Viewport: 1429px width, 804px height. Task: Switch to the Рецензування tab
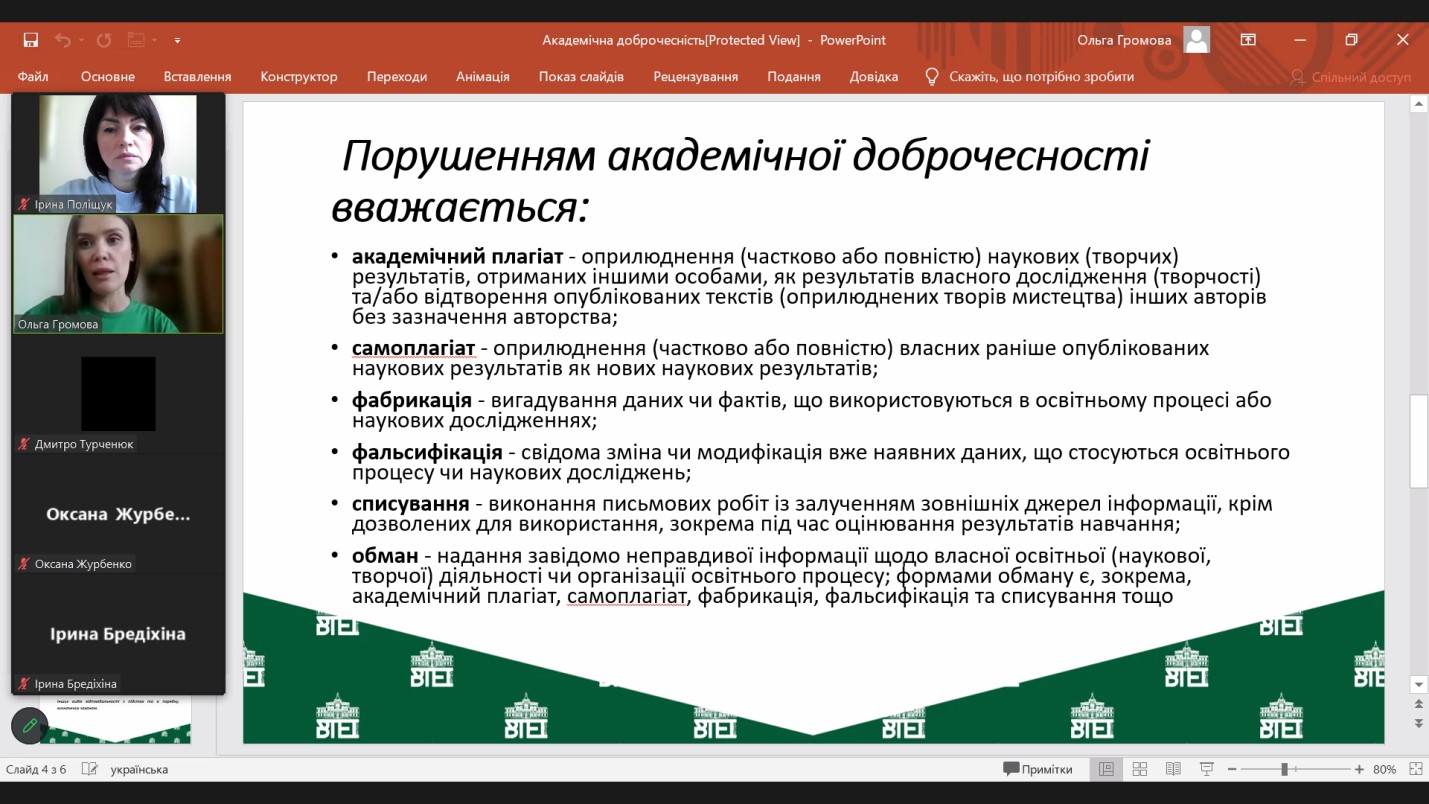(695, 76)
